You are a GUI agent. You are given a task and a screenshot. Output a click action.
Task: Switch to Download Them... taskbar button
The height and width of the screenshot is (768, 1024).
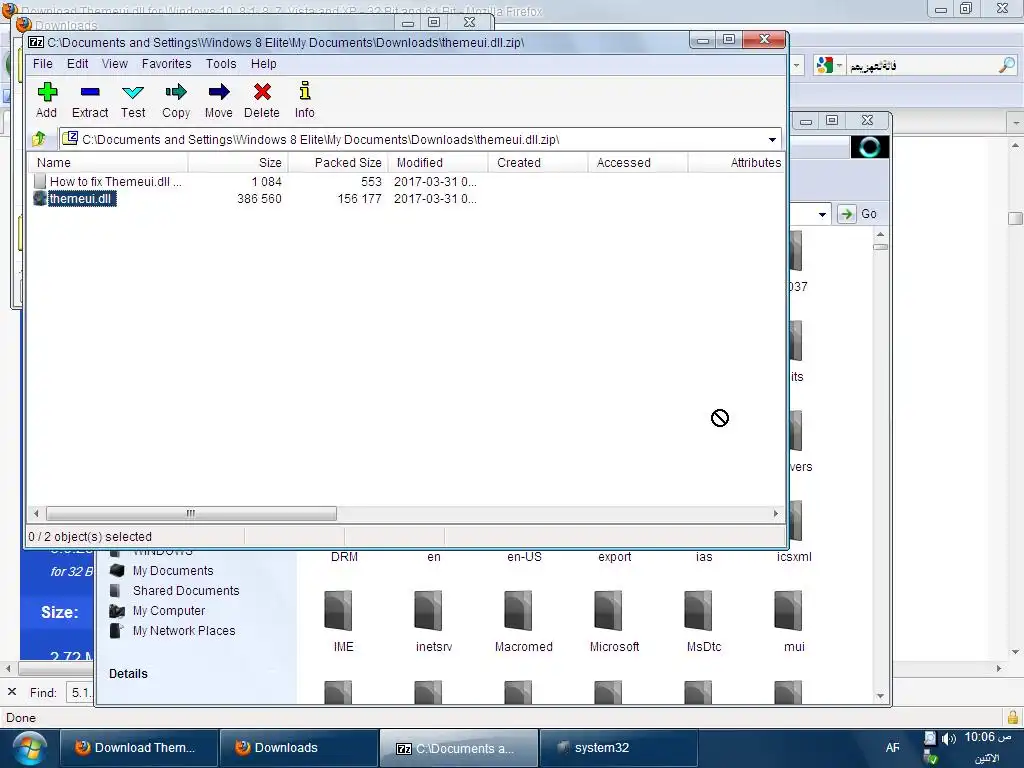(138, 748)
